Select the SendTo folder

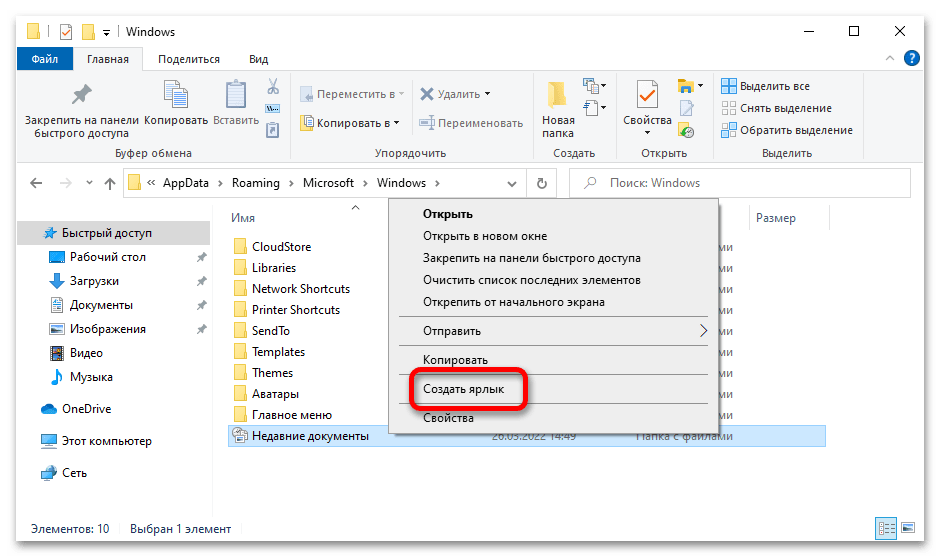261,331
